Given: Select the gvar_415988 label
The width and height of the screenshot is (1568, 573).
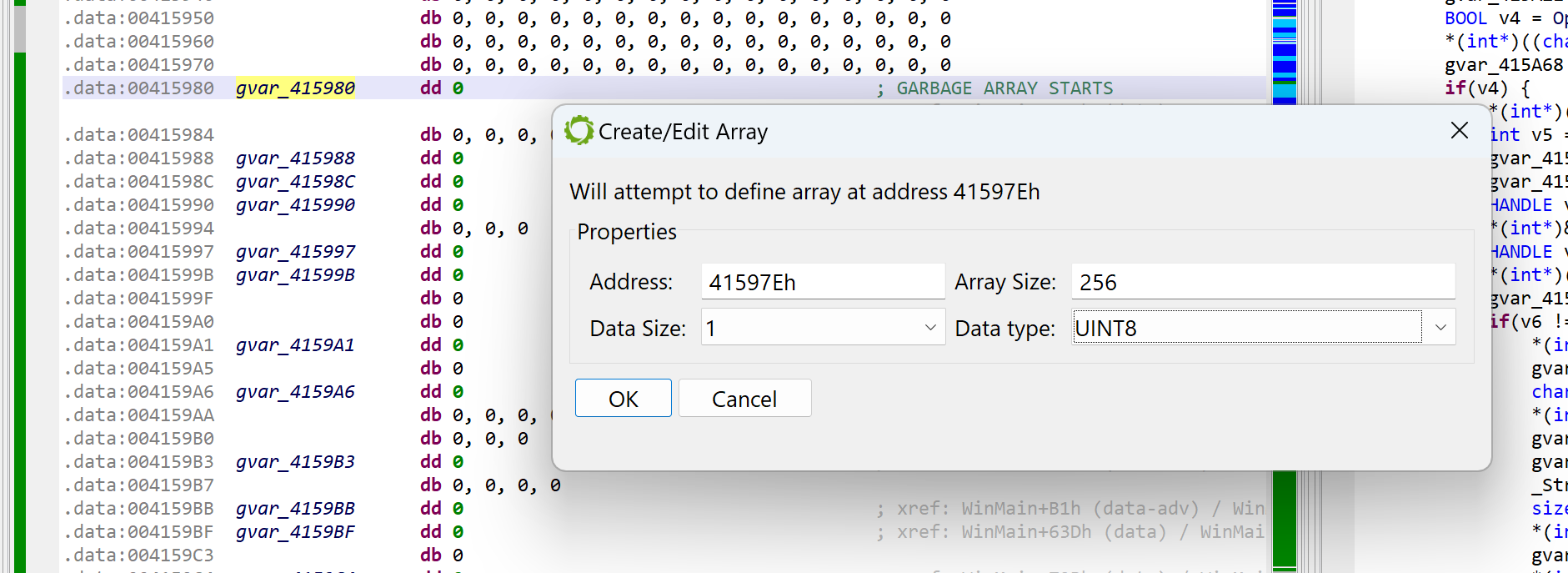Looking at the screenshot, I should click(x=295, y=158).
